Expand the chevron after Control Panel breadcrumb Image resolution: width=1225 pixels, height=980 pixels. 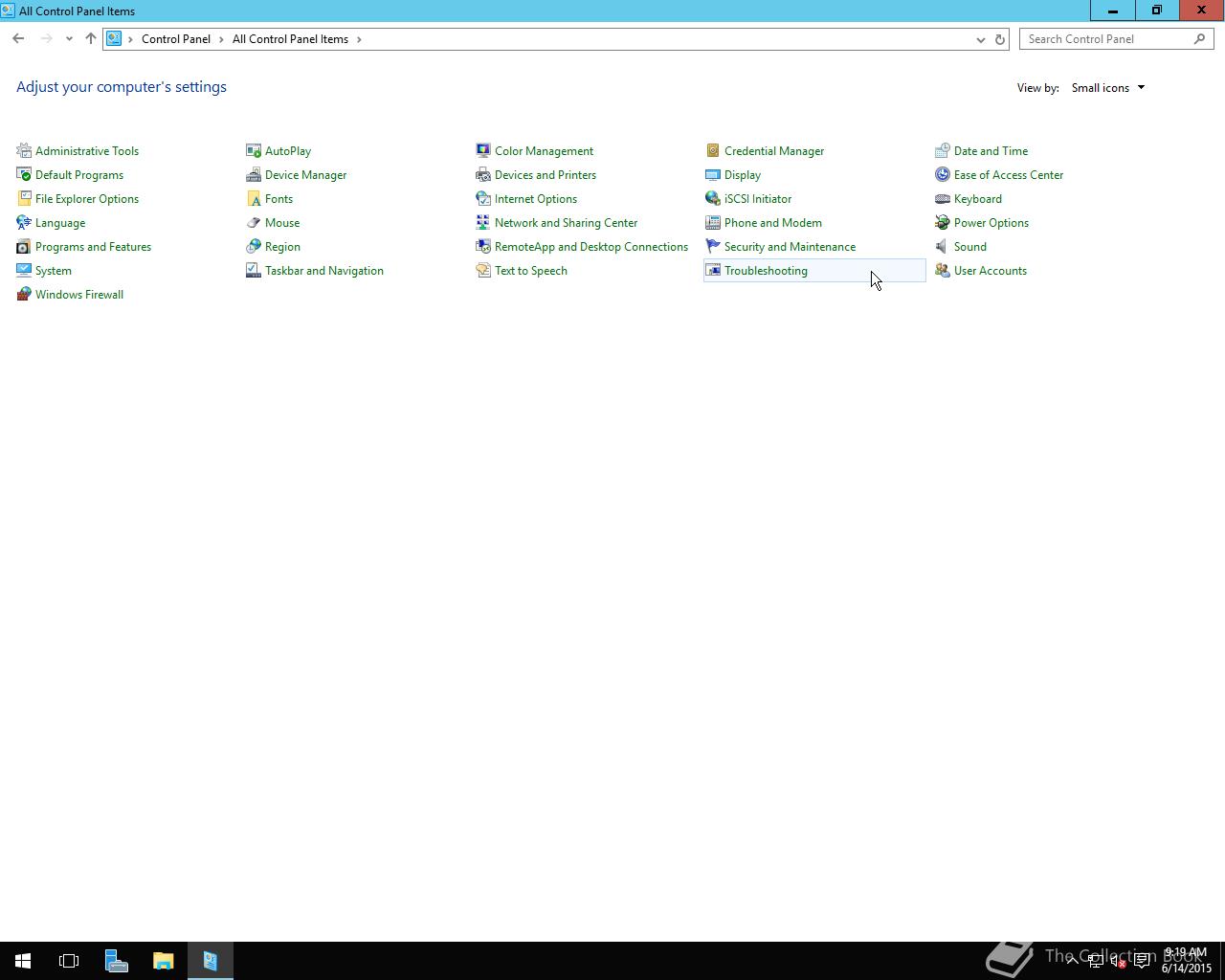[x=221, y=39]
